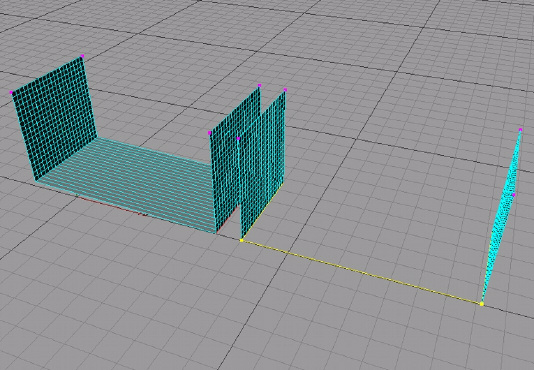Select the yellow endpoint below the thin far-right surface

click(x=482, y=304)
